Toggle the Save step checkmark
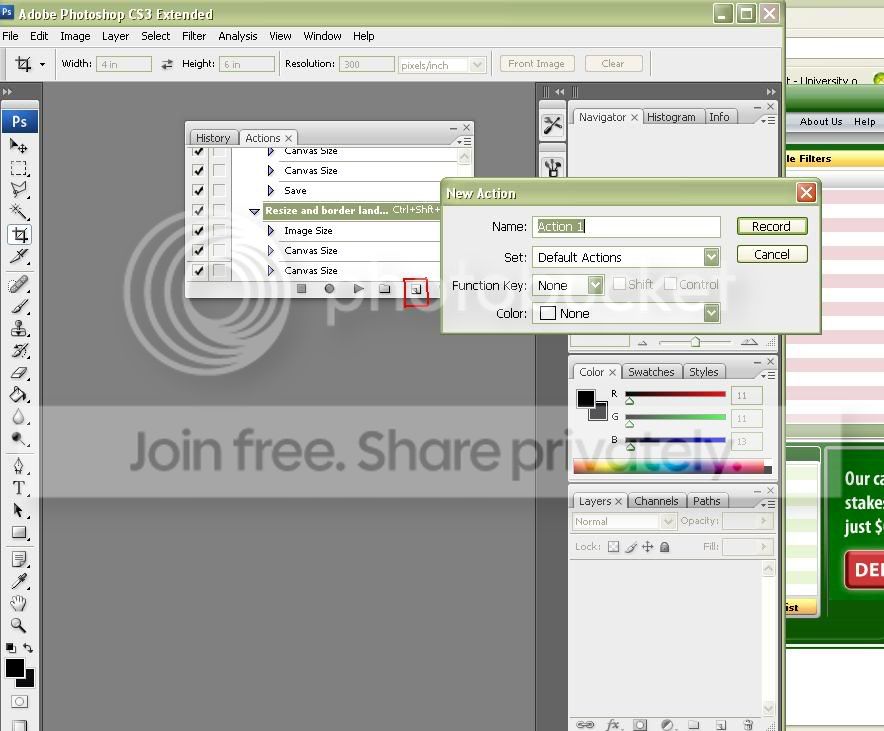 [198, 191]
